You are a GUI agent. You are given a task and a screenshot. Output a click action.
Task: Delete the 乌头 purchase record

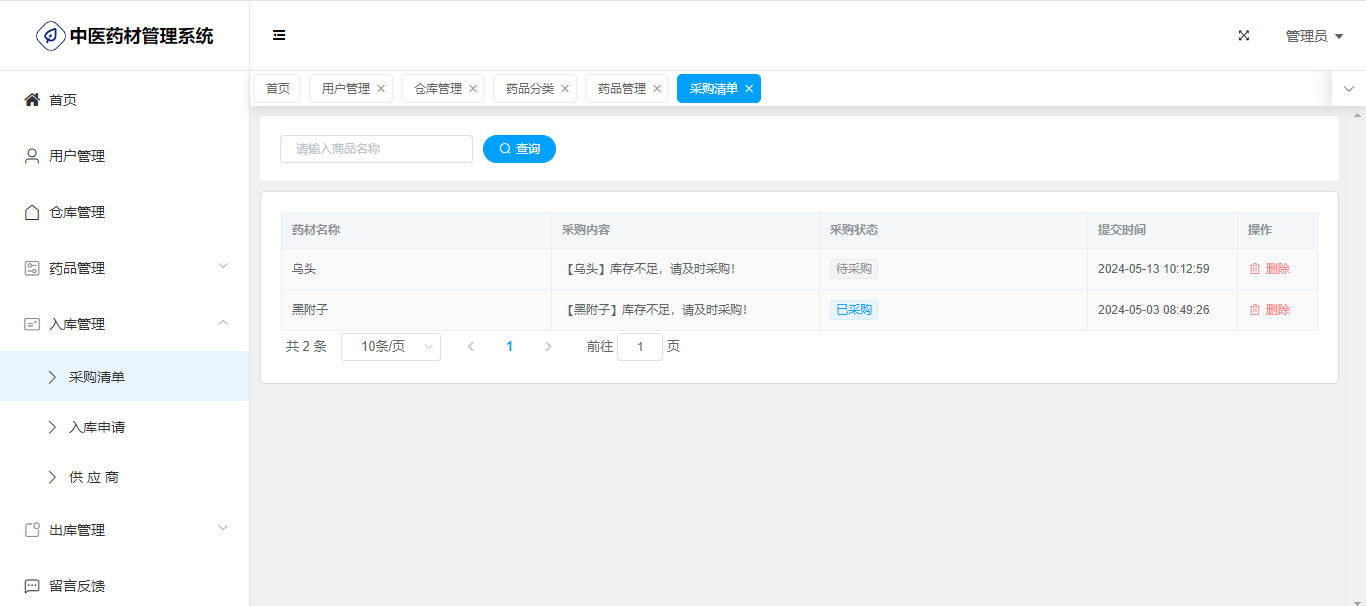click(x=1269, y=269)
